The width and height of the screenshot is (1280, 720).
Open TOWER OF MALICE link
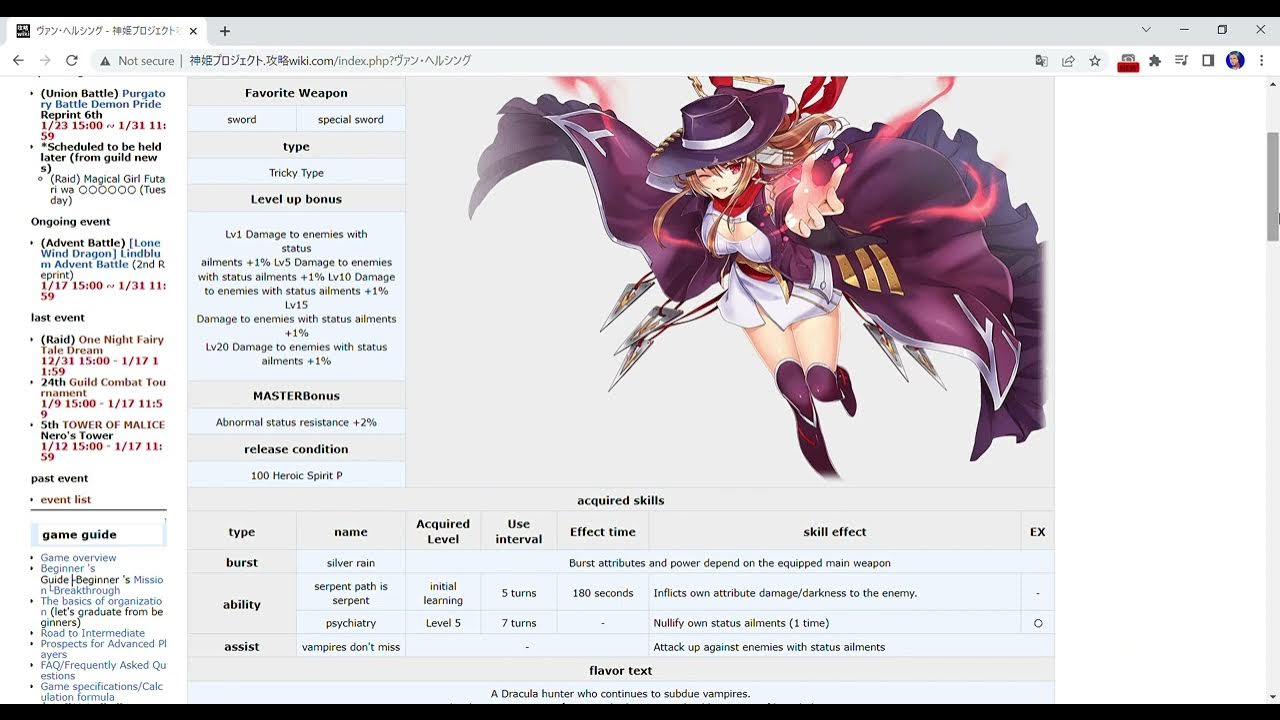coord(114,425)
